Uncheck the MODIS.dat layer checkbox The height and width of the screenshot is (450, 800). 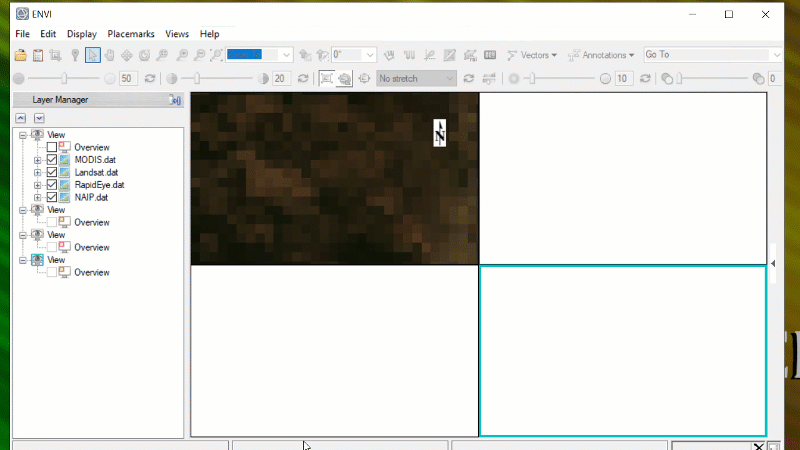tap(52, 160)
